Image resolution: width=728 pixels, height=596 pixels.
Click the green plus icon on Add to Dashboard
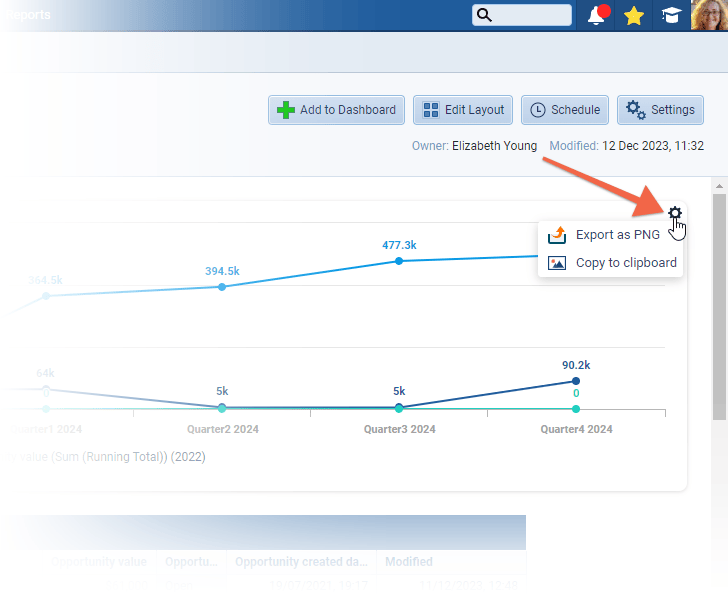pyautogui.click(x=285, y=110)
